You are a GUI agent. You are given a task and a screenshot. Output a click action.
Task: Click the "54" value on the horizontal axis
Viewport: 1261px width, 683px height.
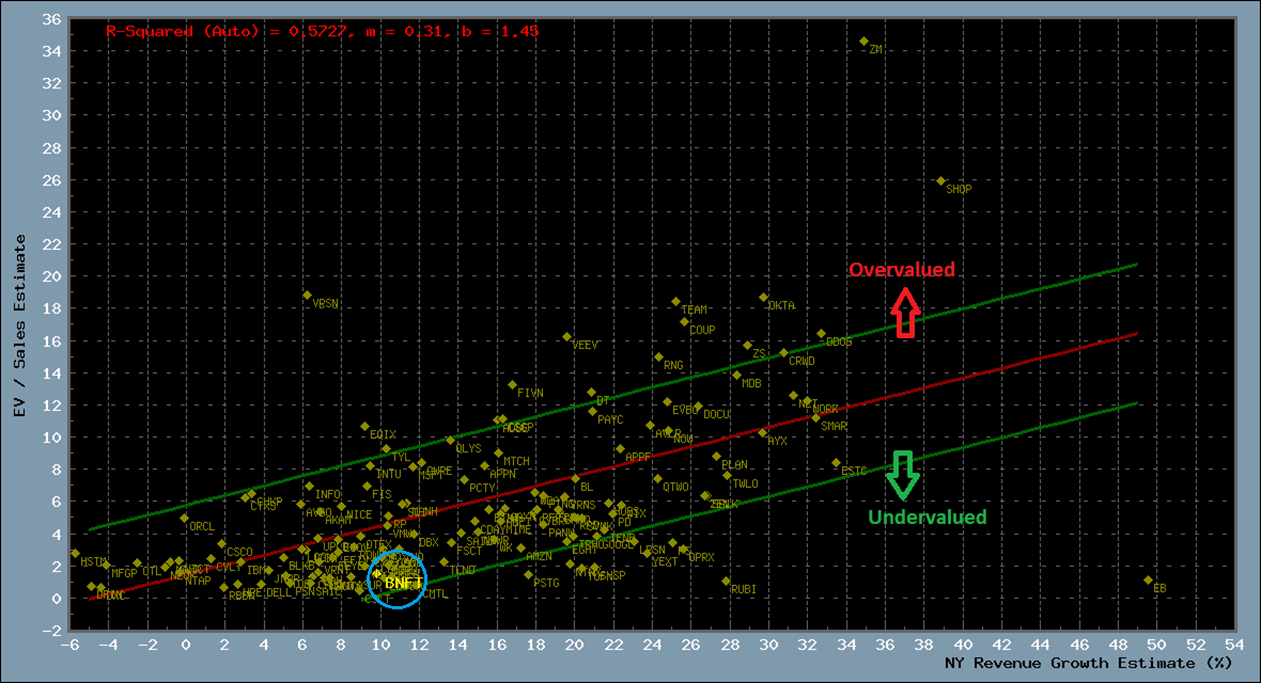coord(1234,646)
